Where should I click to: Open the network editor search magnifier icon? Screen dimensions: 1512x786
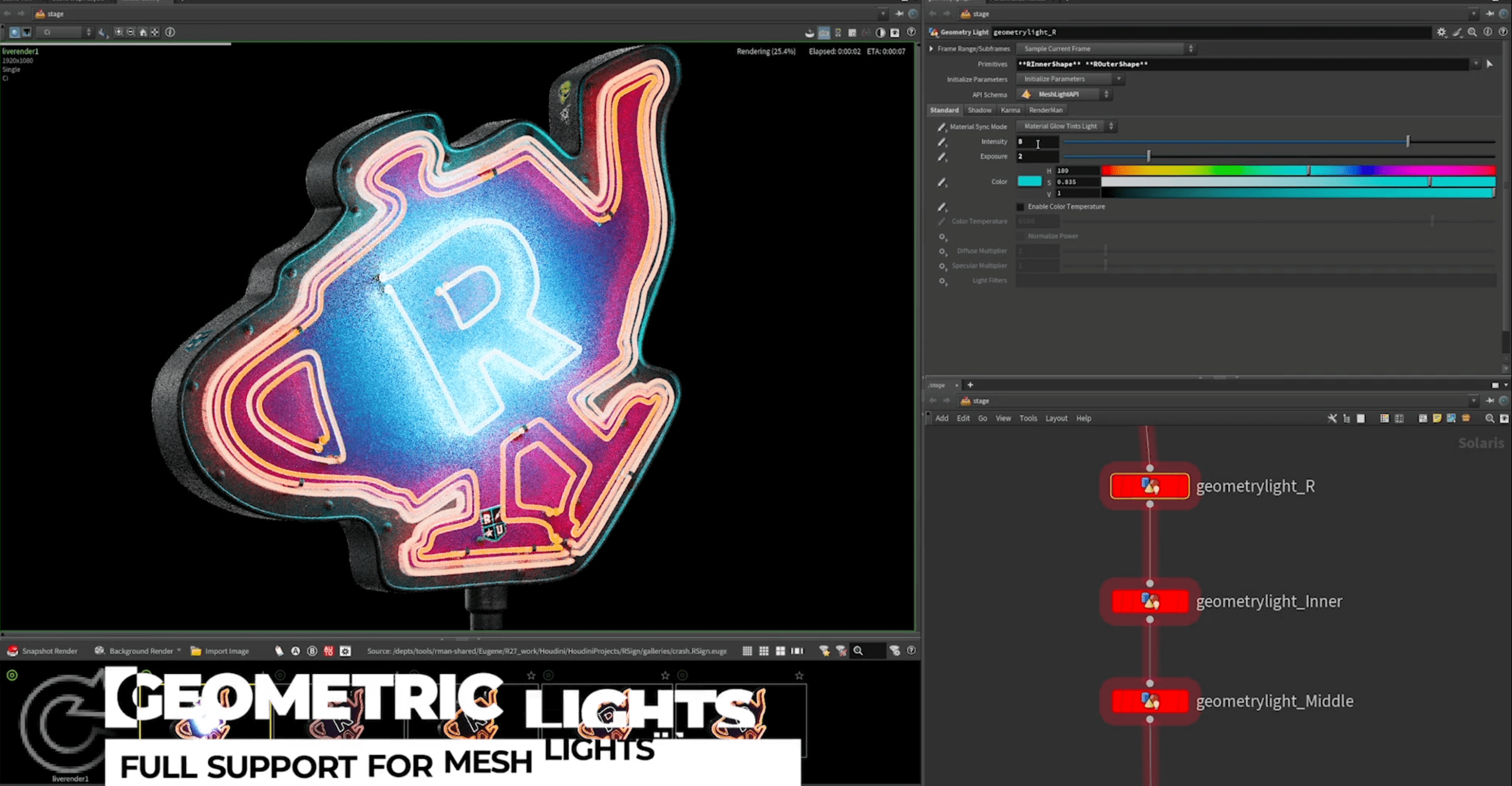coord(1491,418)
